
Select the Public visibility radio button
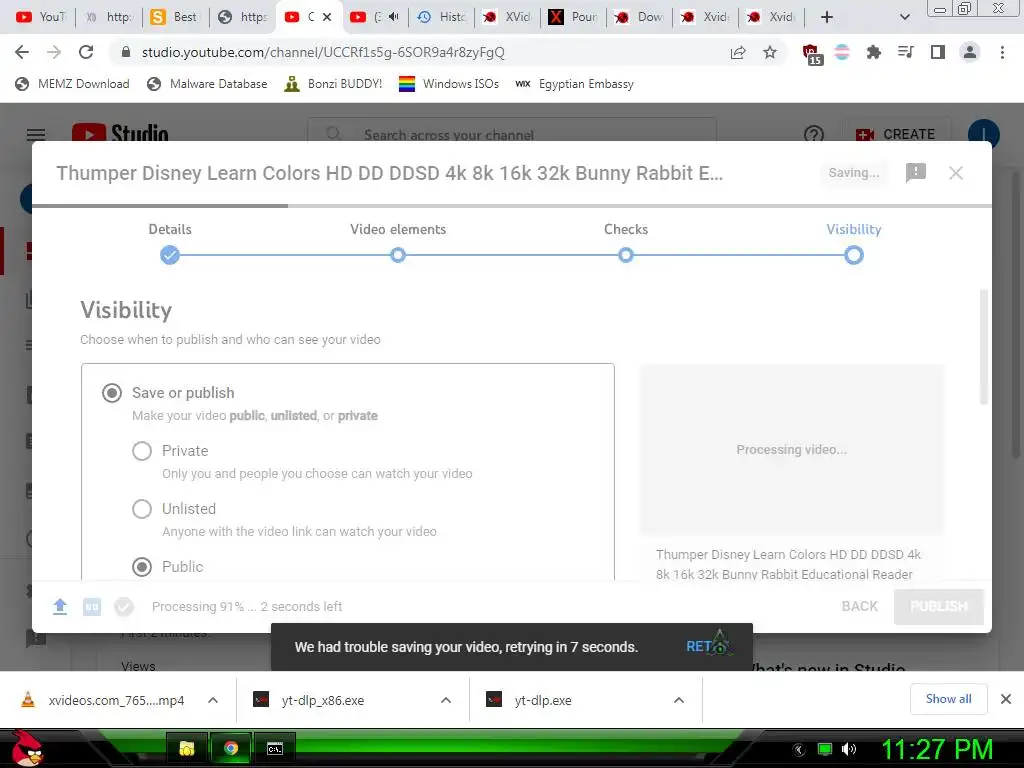pos(142,567)
